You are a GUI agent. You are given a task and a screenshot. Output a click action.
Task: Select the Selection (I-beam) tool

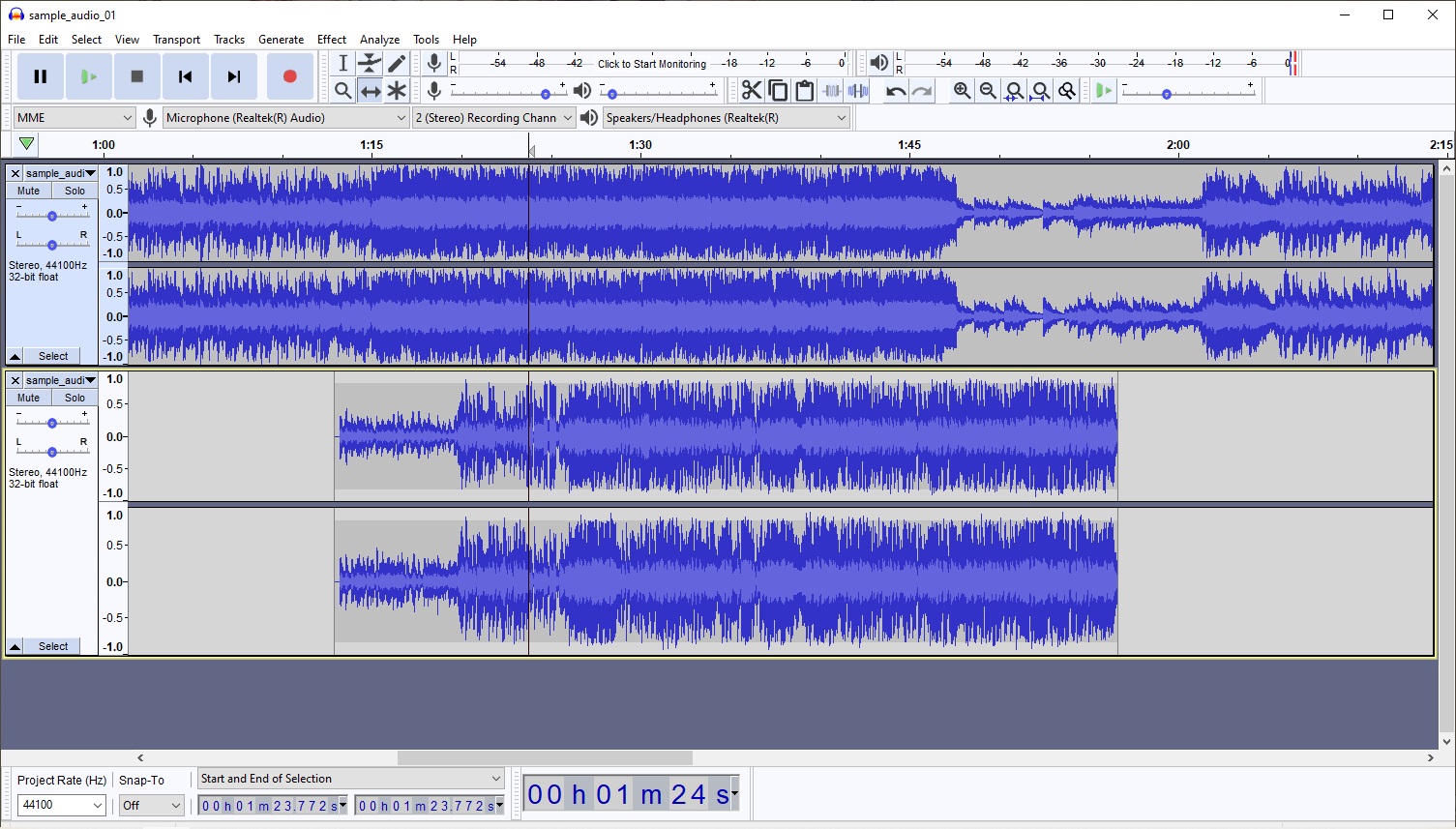tap(342, 64)
